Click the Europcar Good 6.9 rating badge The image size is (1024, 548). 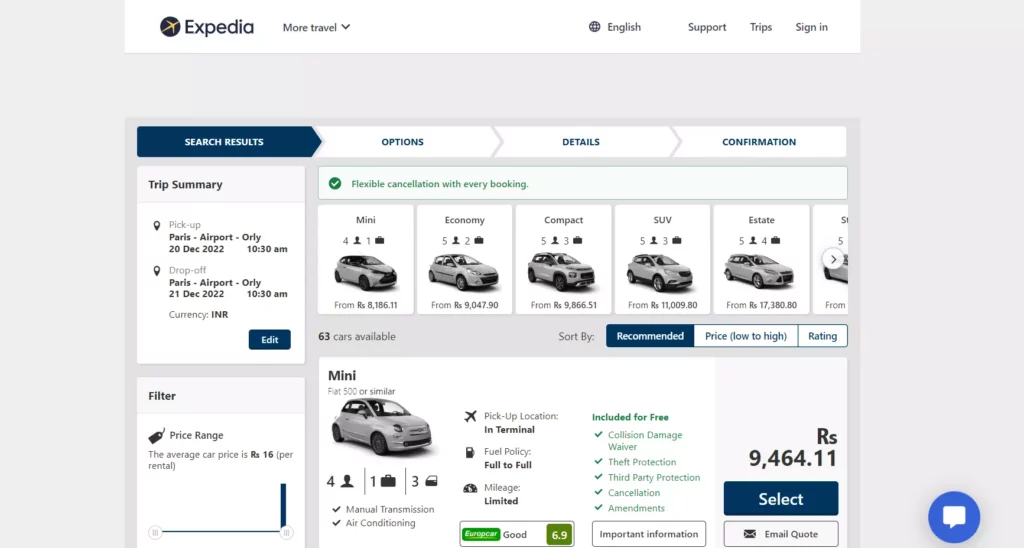point(517,534)
